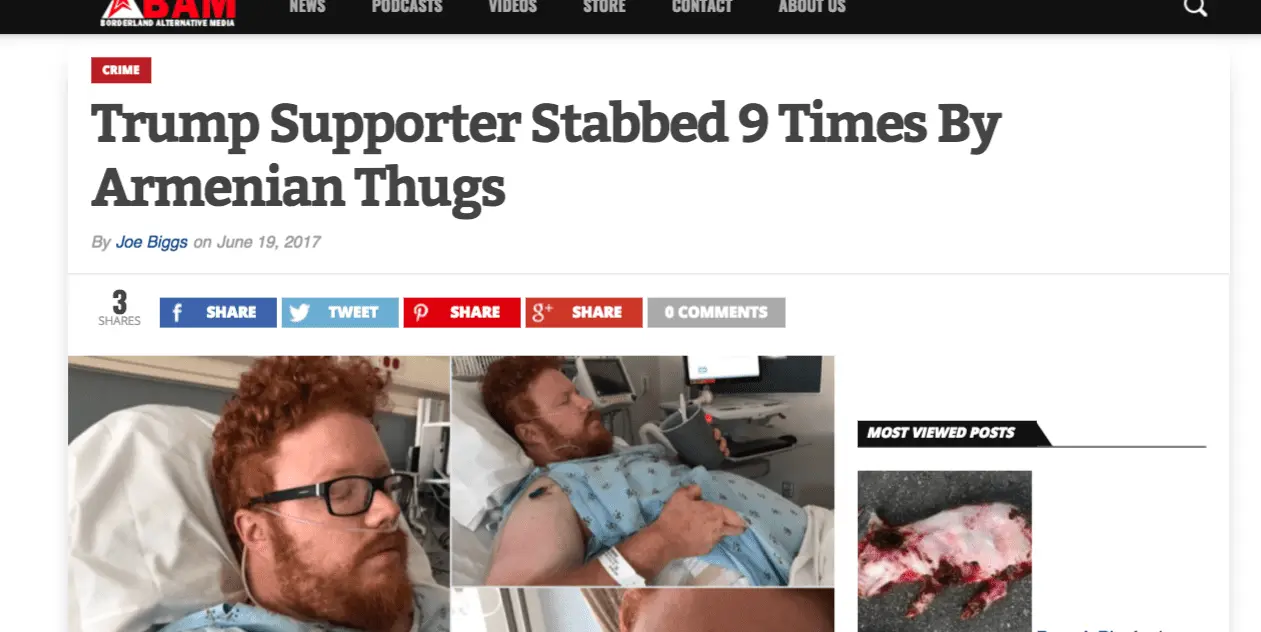Click the Tweet button label
Image resolution: width=1261 pixels, height=632 pixels.
pyautogui.click(x=353, y=312)
